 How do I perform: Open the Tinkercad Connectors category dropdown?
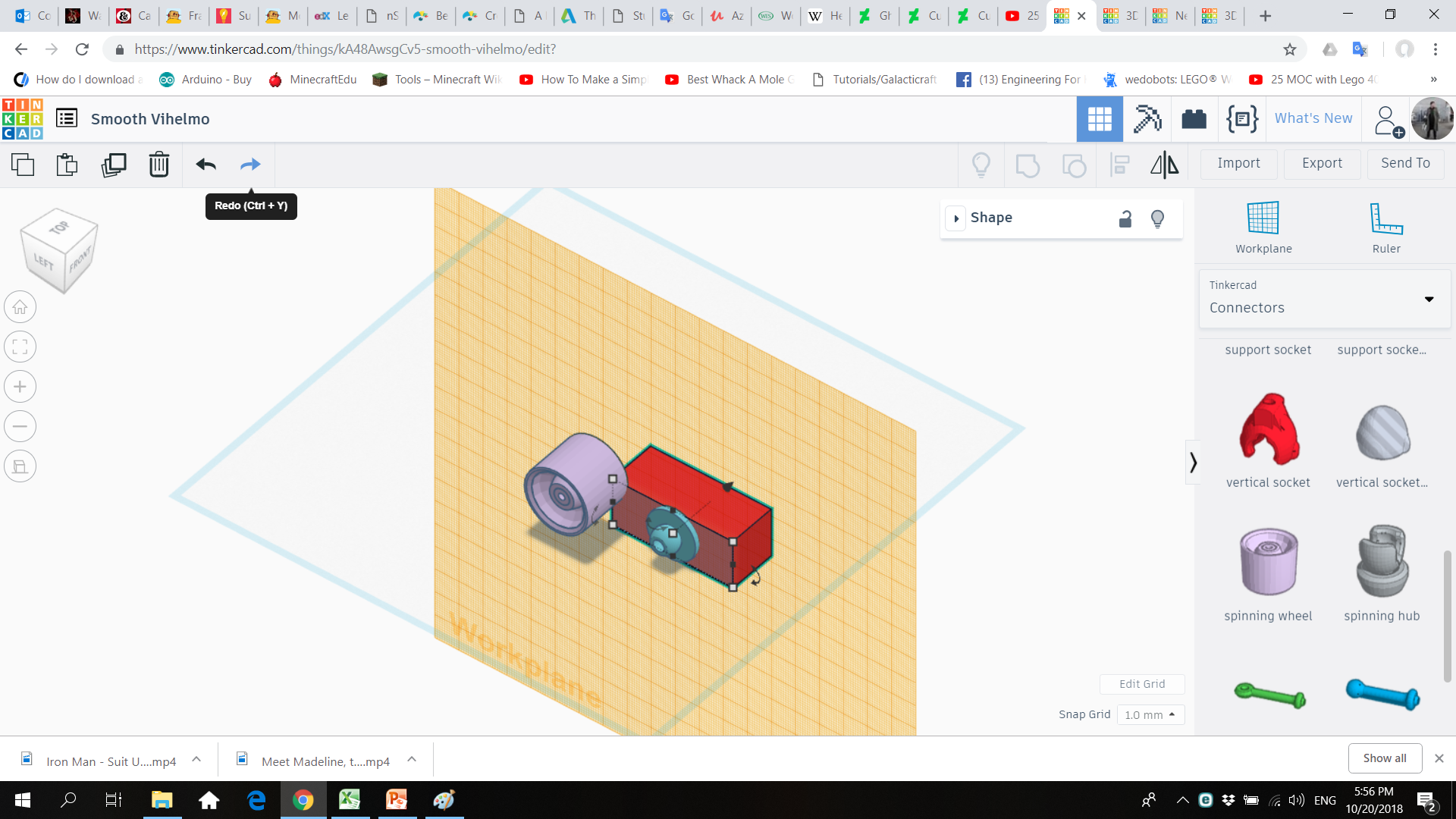[x=1324, y=299]
